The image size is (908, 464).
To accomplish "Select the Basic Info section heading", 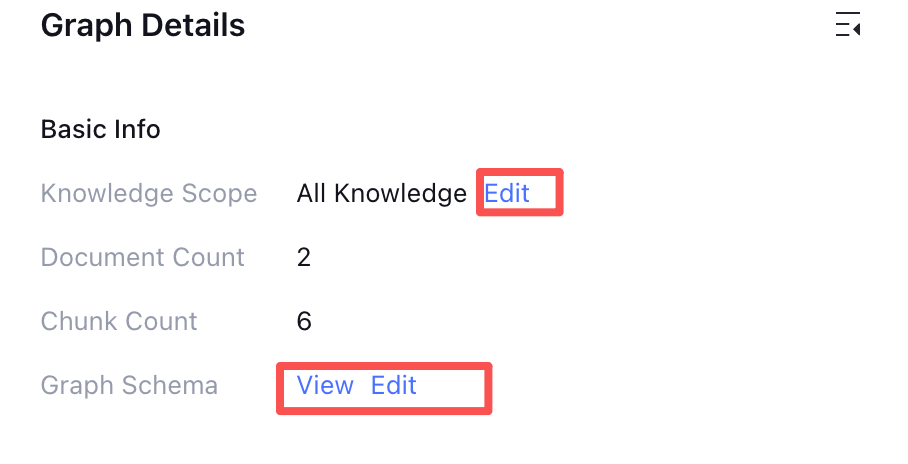I will coord(101,129).
